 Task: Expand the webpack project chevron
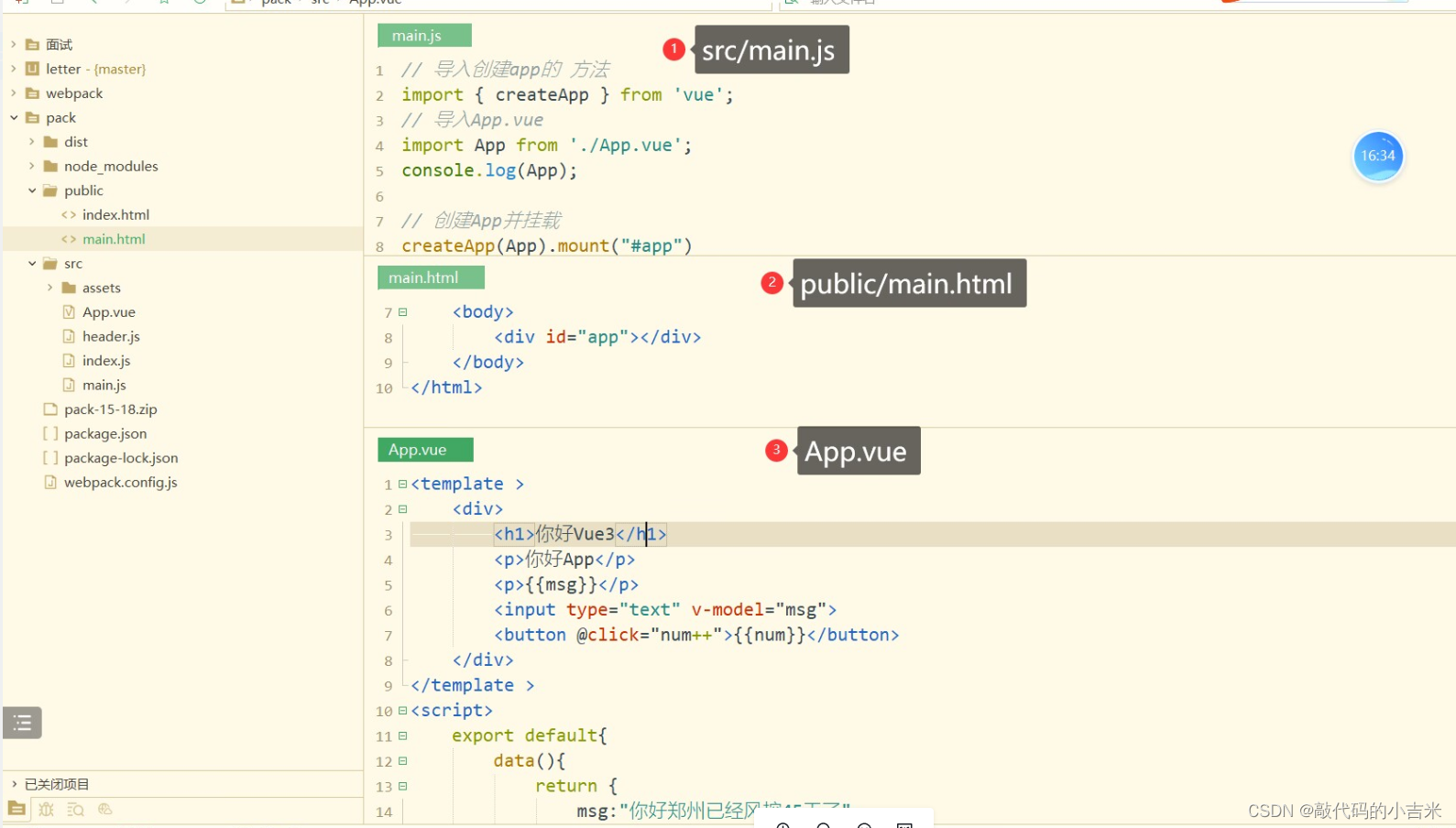click(14, 93)
